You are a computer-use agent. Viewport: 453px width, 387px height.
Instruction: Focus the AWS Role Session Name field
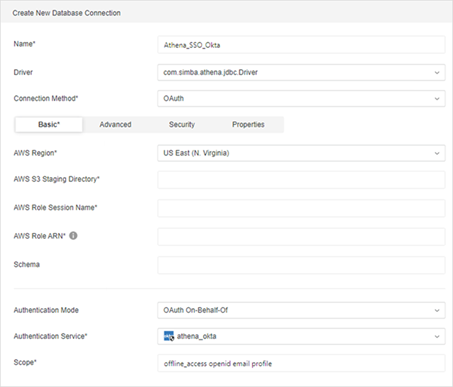click(301, 208)
